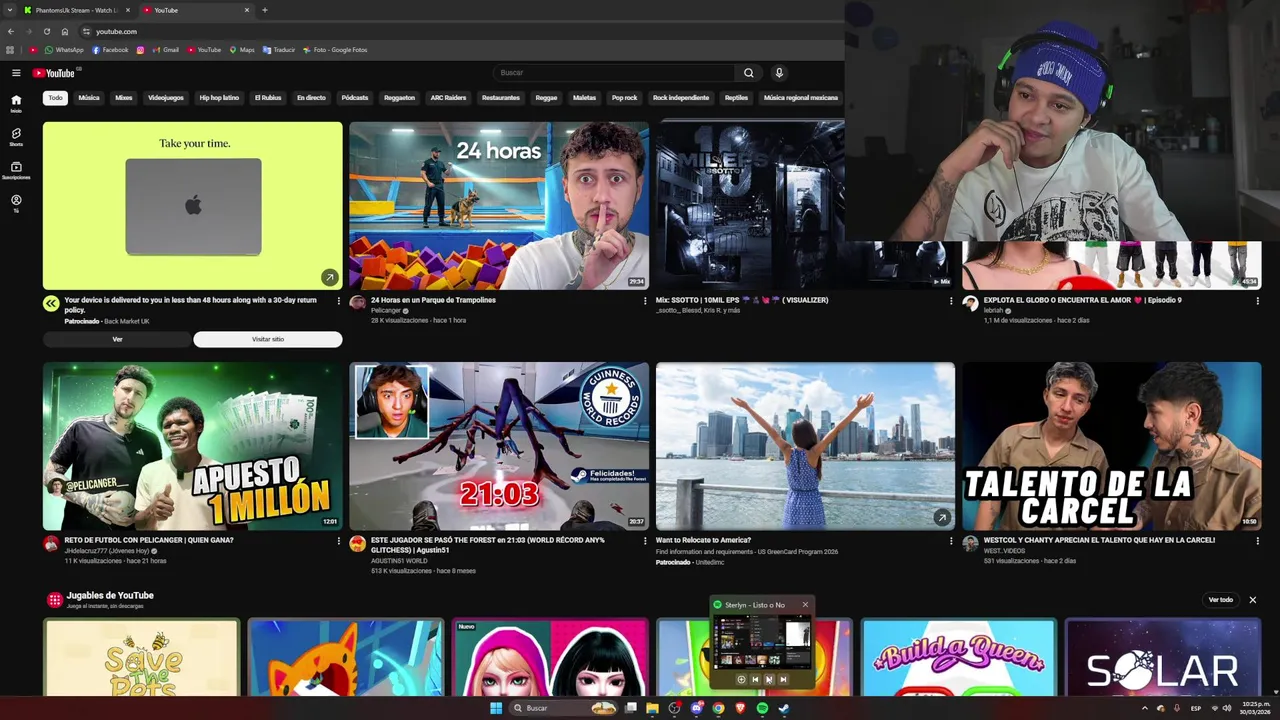Image resolution: width=1280 pixels, height=720 pixels.
Task: Click the search magnifier button
Action: [x=748, y=73]
